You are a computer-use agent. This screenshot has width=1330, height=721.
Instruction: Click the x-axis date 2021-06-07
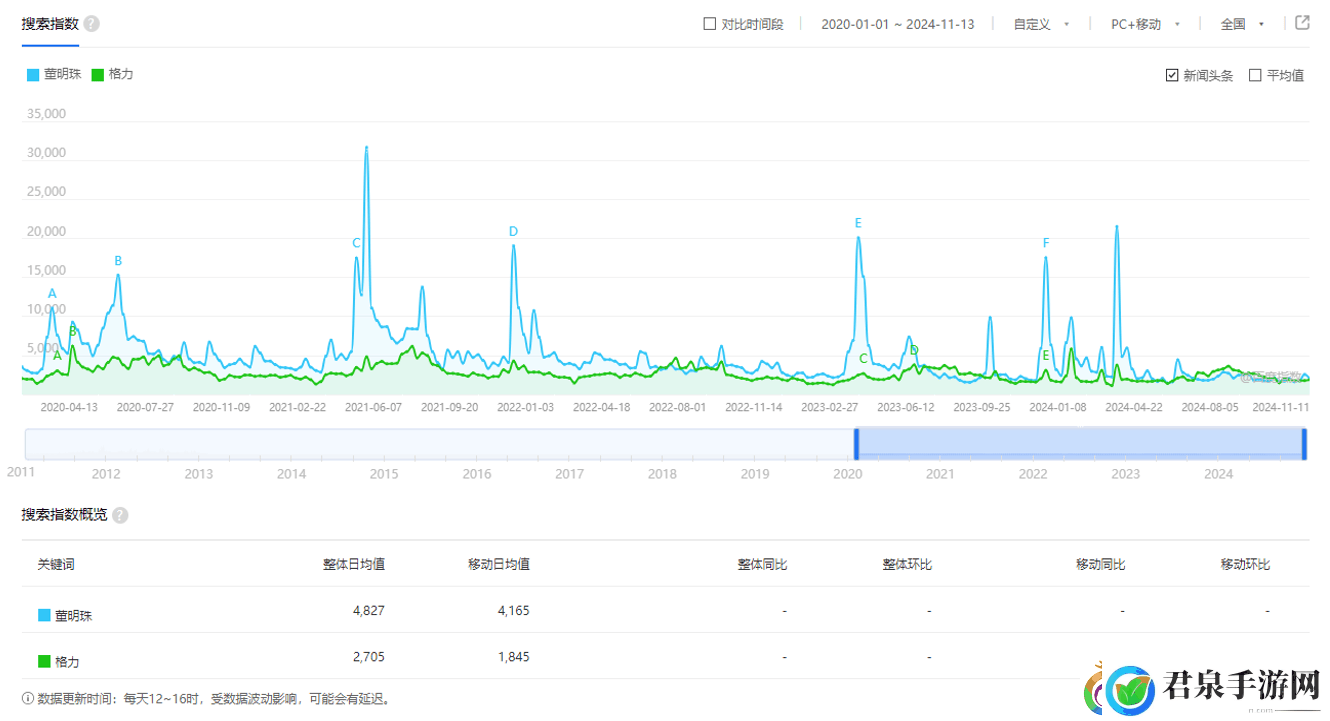click(x=373, y=407)
